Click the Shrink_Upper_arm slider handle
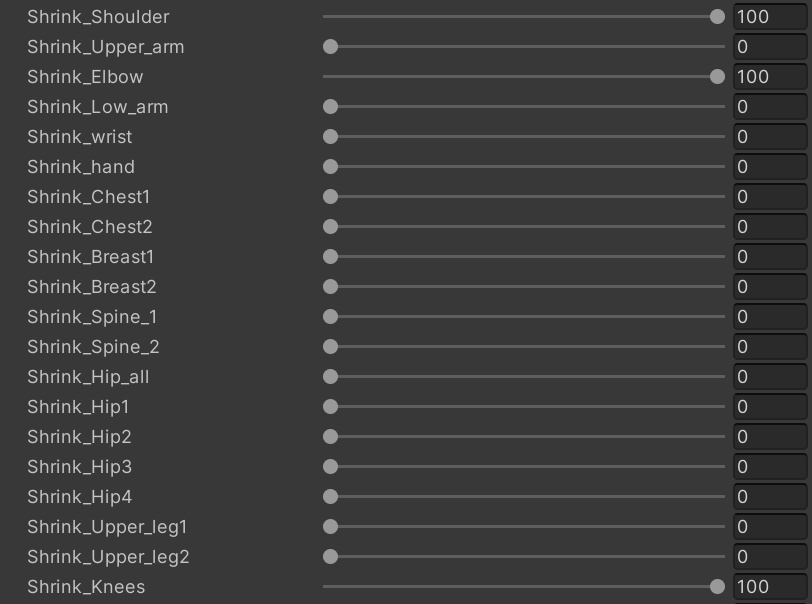The height and width of the screenshot is (604, 812). point(331,47)
